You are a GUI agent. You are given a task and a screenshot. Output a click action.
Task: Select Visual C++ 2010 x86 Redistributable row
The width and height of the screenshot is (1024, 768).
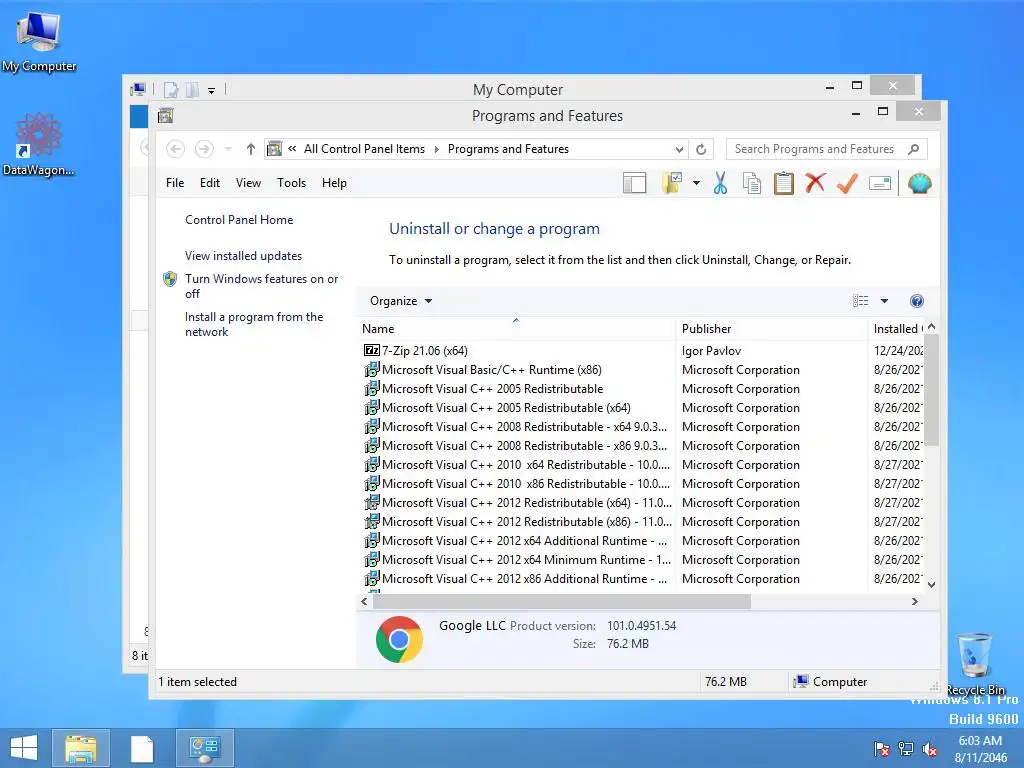coord(526,484)
